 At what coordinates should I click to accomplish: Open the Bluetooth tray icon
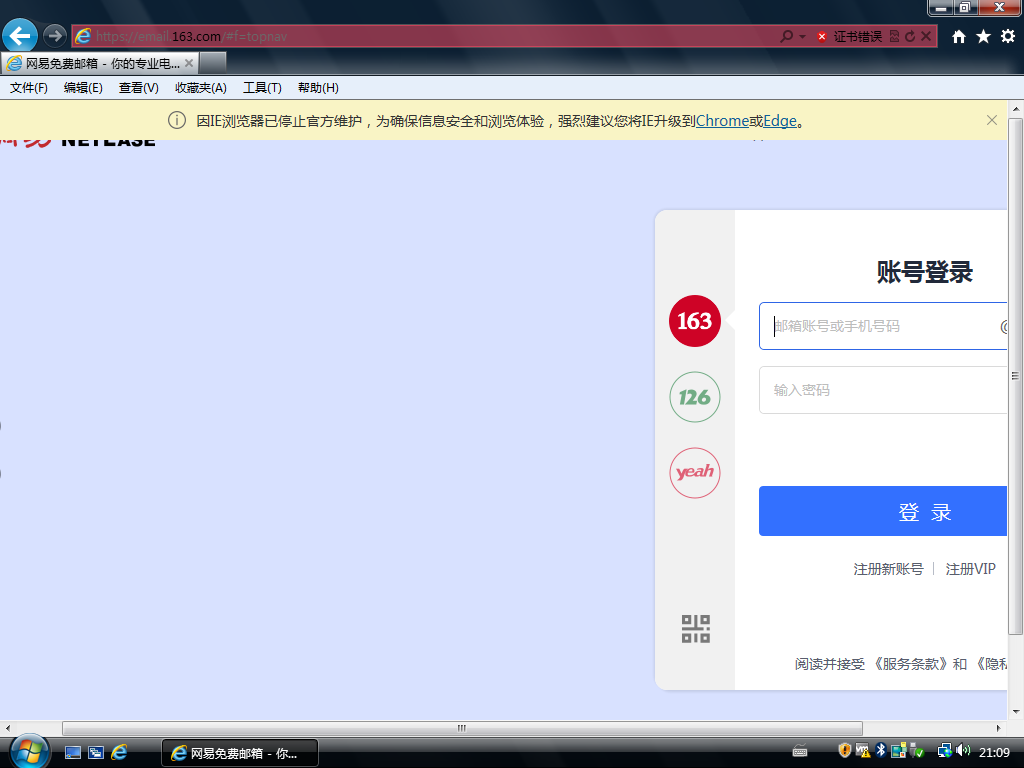[880, 751]
